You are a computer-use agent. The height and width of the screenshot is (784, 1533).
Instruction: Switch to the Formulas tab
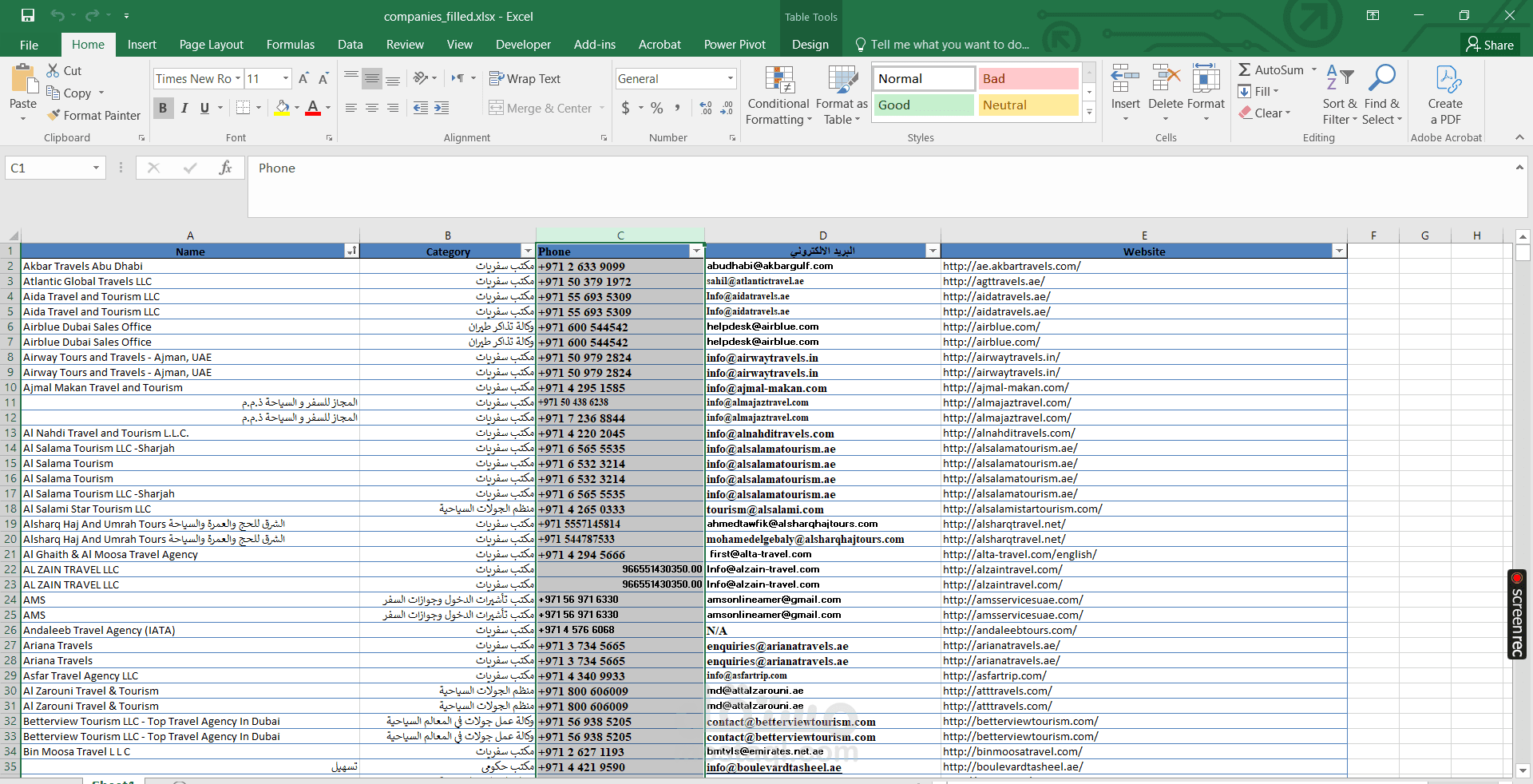tap(291, 45)
